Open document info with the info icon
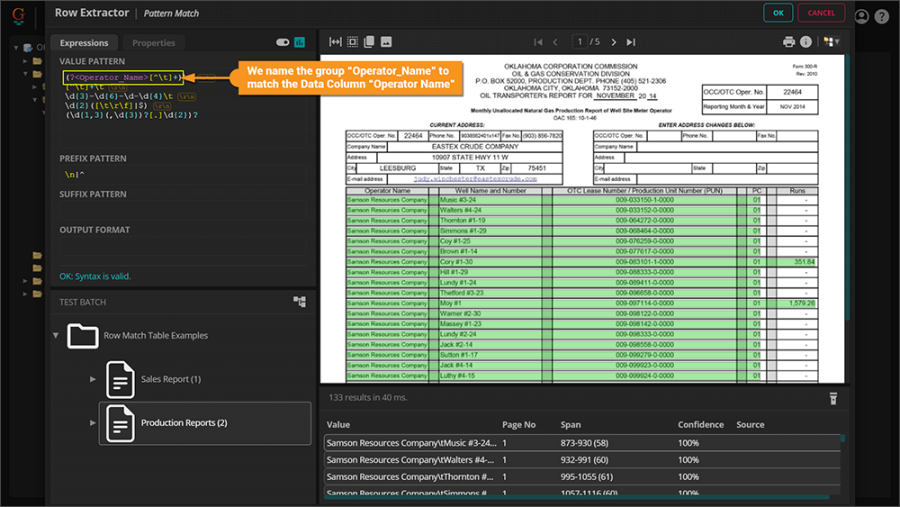The height and width of the screenshot is (507, 900). click(x=806, y=42)
